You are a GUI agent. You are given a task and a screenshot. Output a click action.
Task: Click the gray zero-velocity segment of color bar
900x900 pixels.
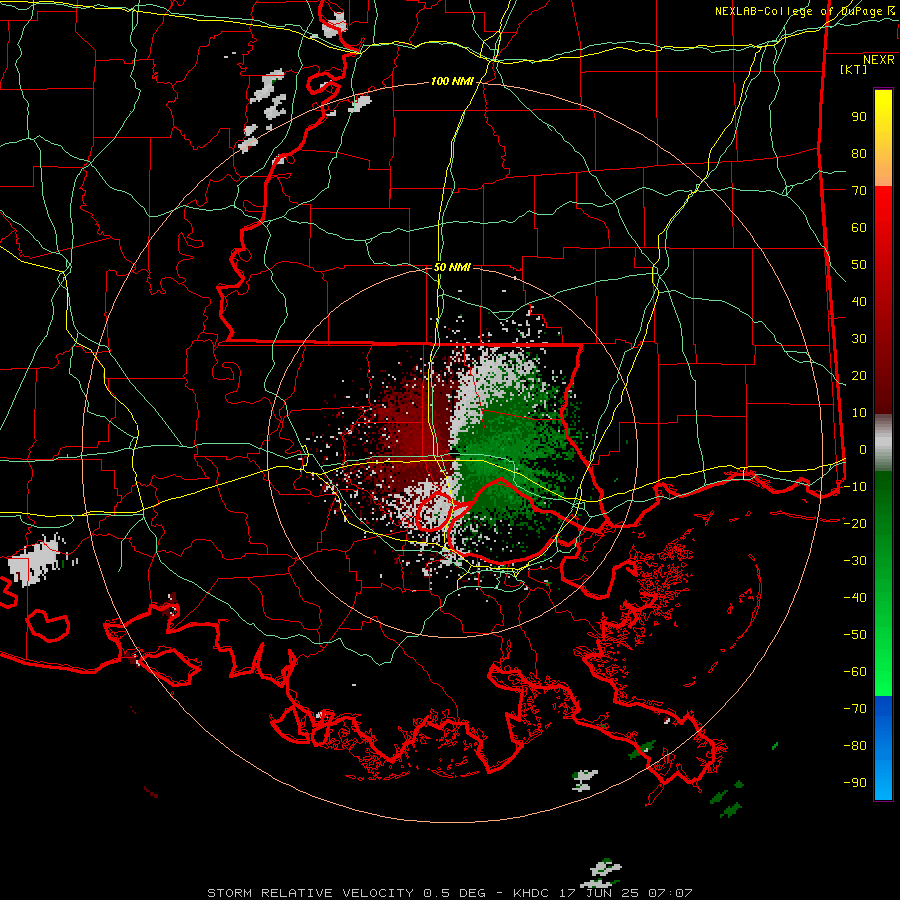(x=883, y=443)
